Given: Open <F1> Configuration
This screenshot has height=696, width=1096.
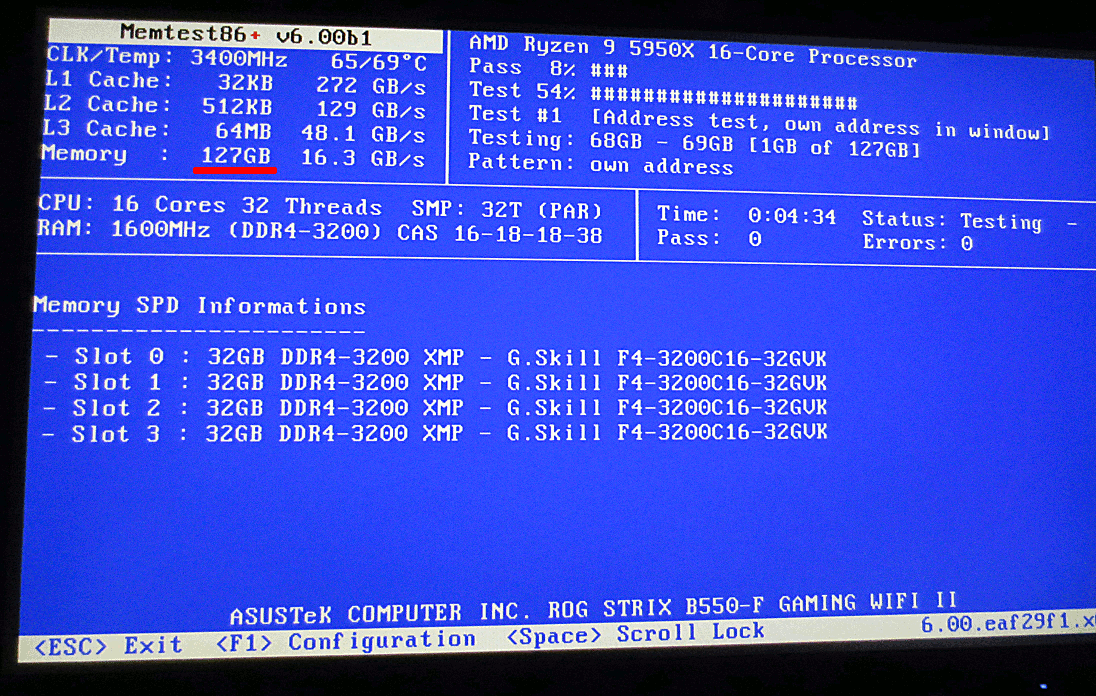Looking at the screenshot, I should (346, 641).
